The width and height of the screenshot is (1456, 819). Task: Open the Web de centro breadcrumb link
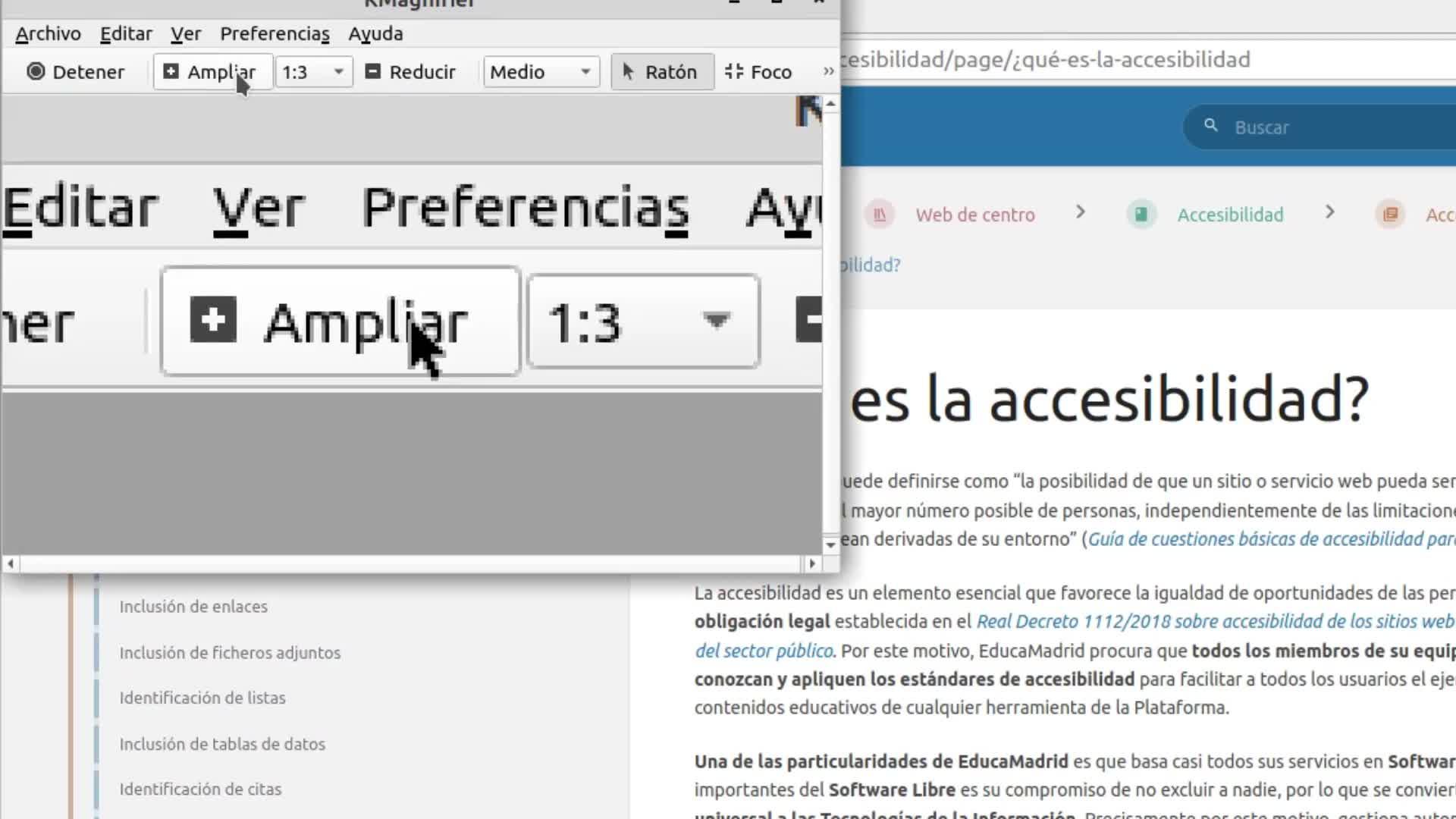[x=975, y=215]
